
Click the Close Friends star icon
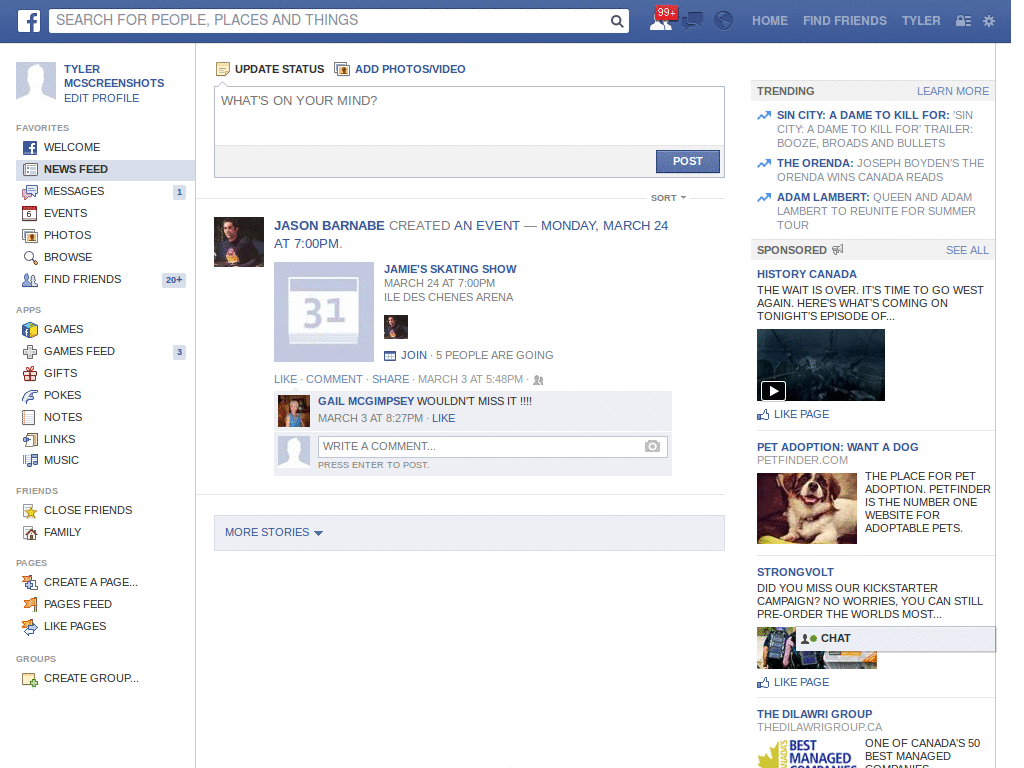(x=29, y=511)
